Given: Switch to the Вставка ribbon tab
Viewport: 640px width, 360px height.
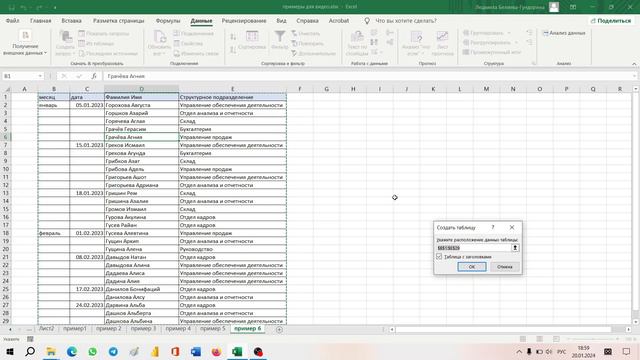Looking at the screenshot, I should pyautogui.click(x=71, y=20).
